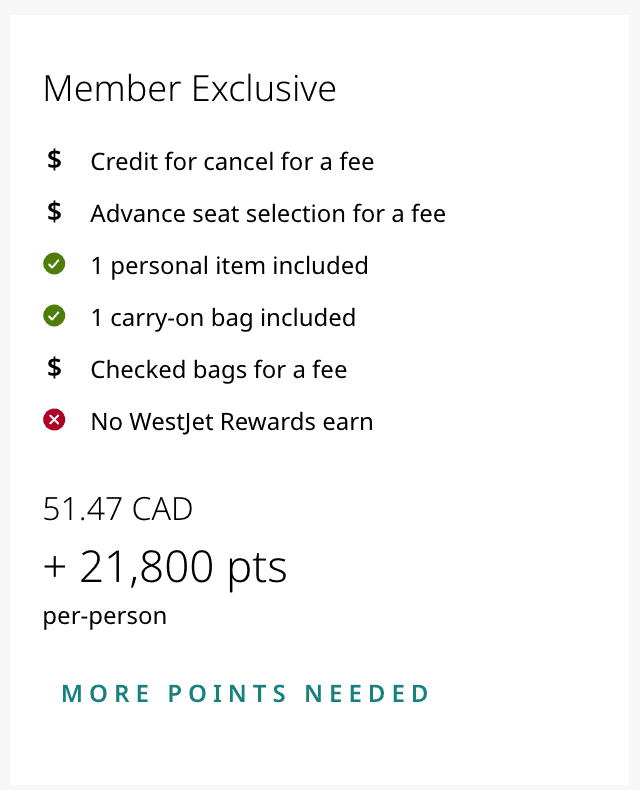Click the 21,800 points amount

point(147,567)
